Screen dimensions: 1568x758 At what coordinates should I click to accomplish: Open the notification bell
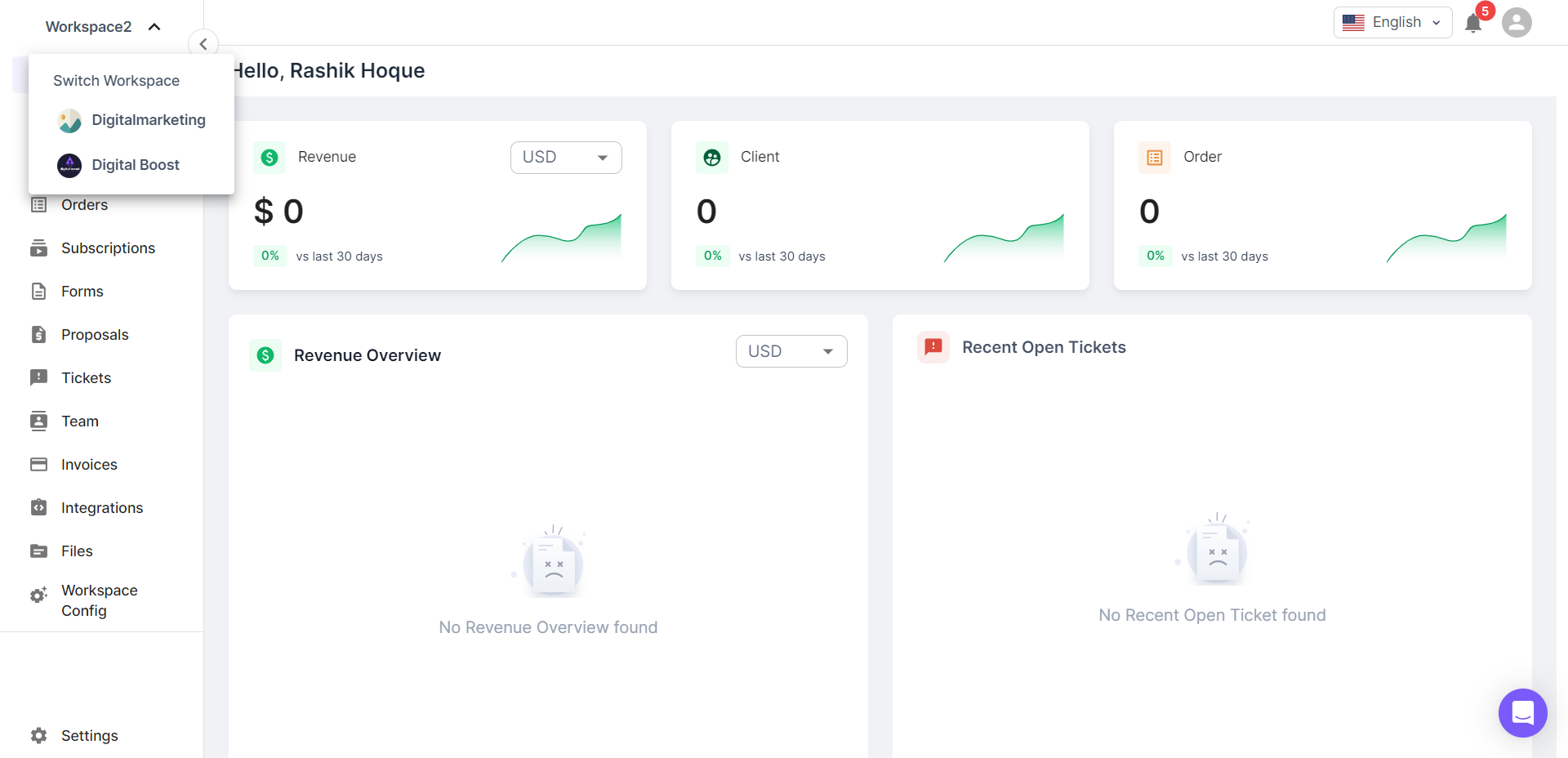pos(1472,23)
